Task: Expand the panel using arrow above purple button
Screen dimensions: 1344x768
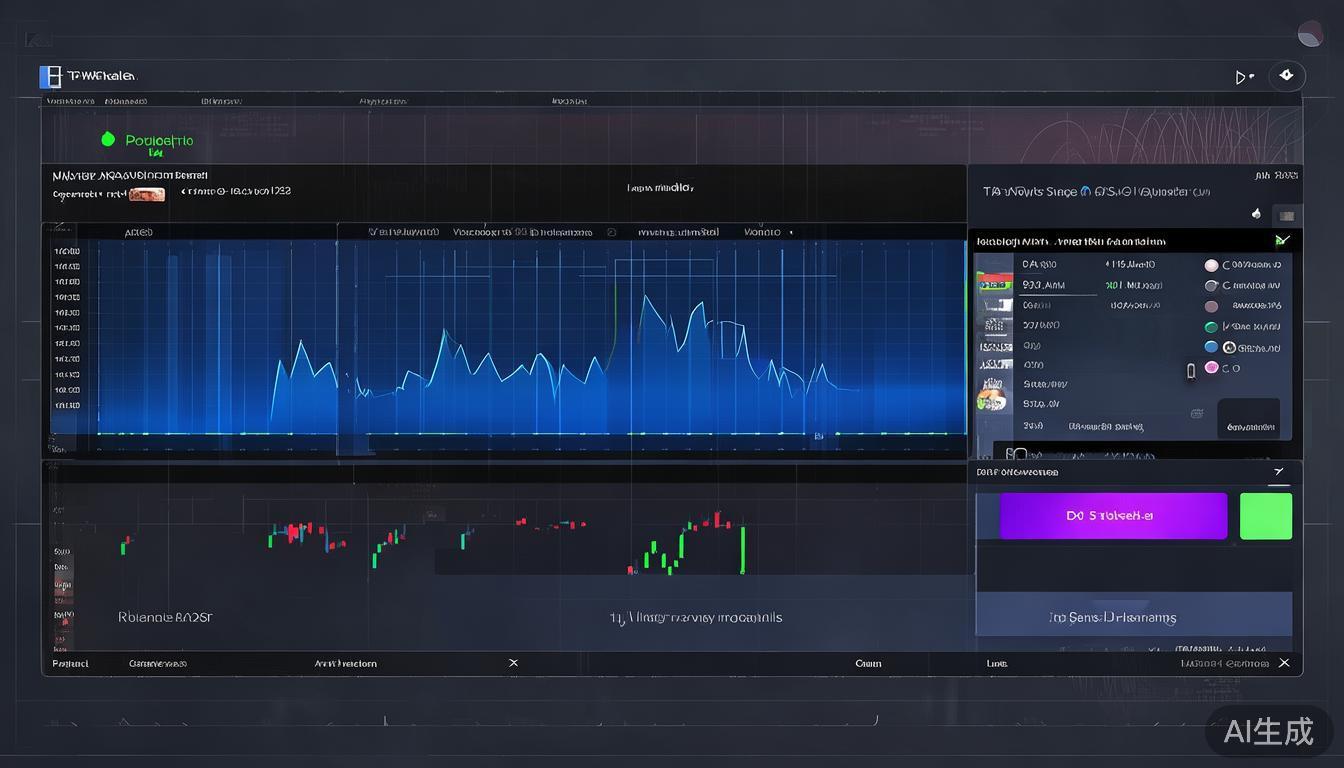Action: coord(1278,471)
